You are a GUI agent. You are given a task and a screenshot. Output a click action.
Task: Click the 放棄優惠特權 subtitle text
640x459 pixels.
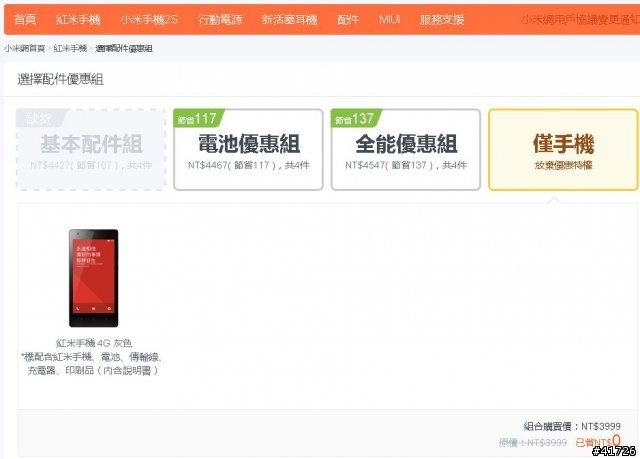563,165
